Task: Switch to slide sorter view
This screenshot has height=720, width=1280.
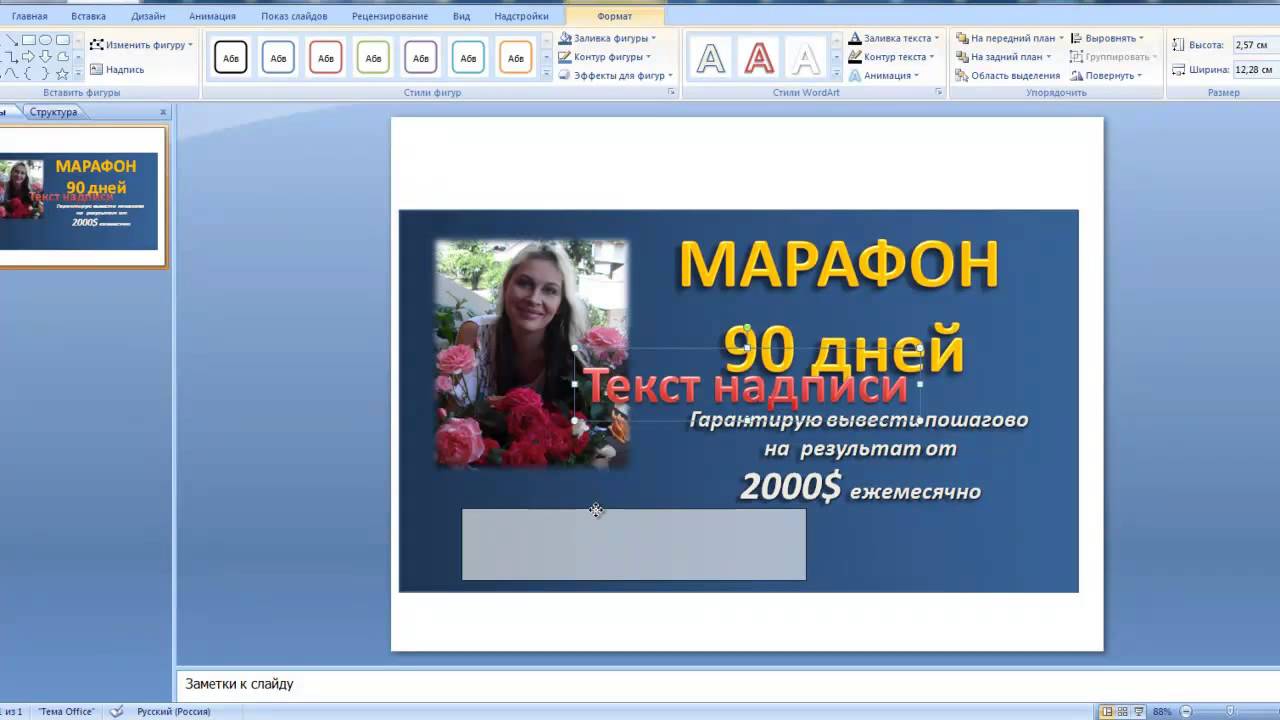Action: (1122, 712)
